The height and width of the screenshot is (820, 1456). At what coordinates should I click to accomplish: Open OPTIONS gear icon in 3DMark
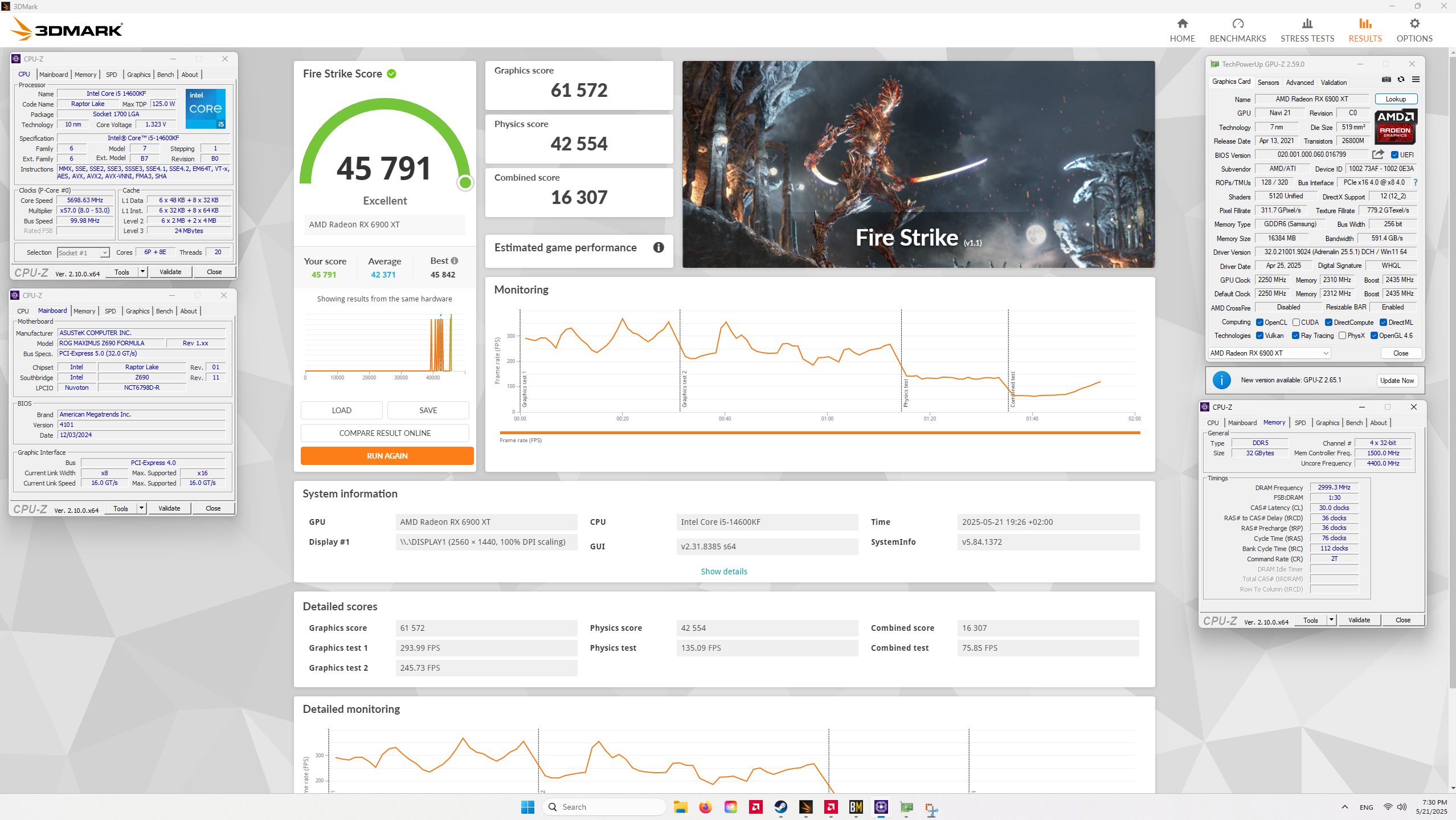pos(1414,23)
